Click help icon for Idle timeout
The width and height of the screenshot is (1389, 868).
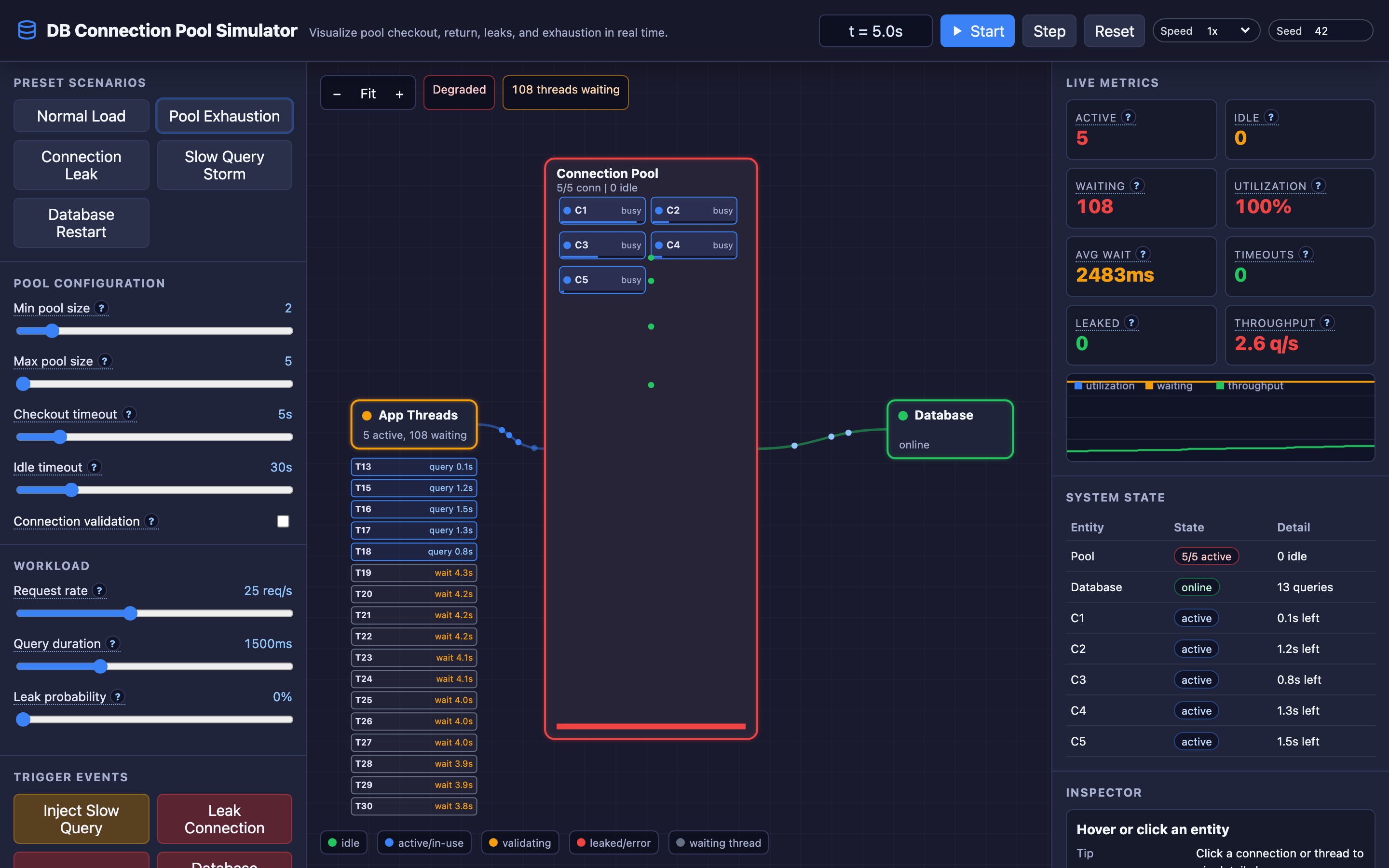pyautogui.click(x=94, y=467)
